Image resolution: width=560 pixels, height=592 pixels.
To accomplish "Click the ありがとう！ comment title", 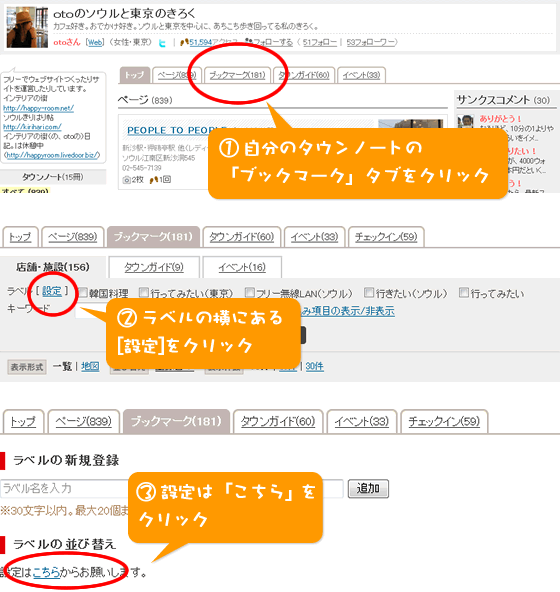I will [500, 119].
